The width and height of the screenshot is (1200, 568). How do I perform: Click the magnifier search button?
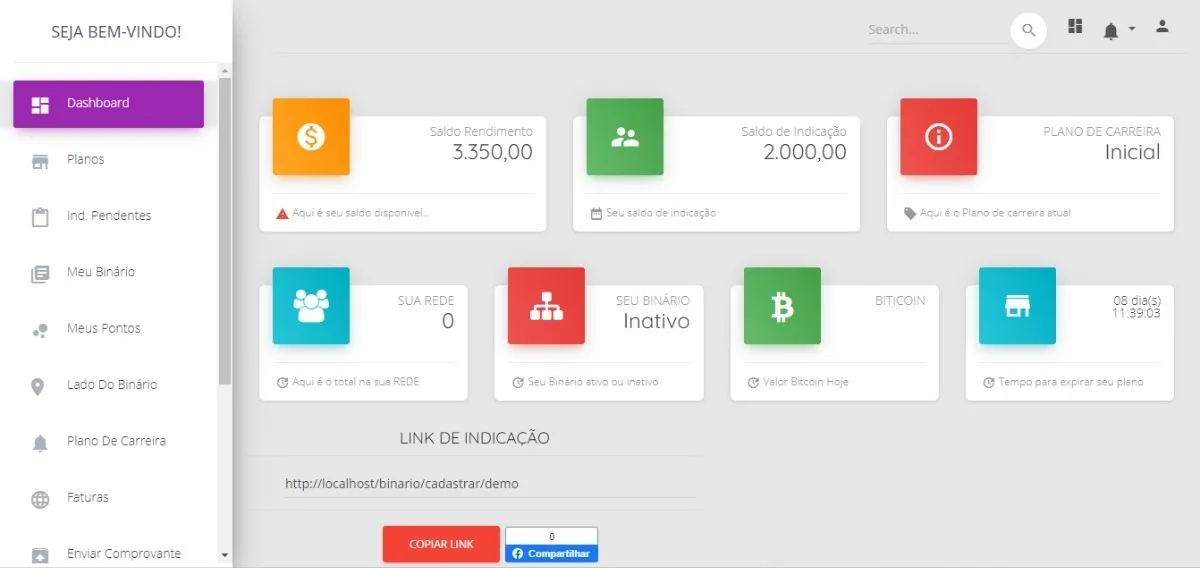[x=1028, y=30]
